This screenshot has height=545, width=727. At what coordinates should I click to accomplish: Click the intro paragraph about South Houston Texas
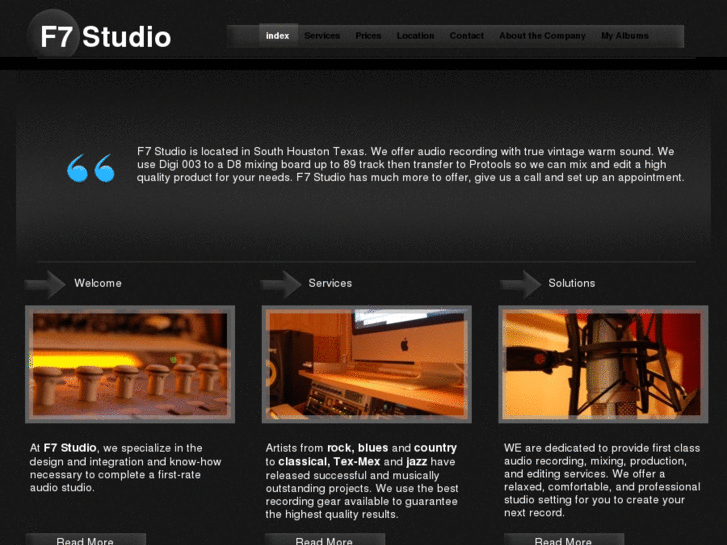point(410,165)
